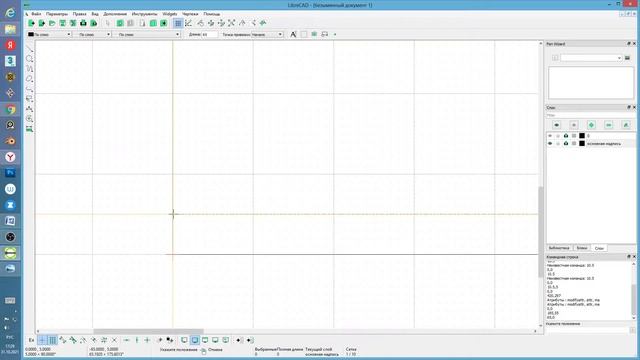The width and height of the screenshot is (640, 360).
Task: Select the zoom magnifier tool in left toolbar
Action: click(x=29, y=119)
